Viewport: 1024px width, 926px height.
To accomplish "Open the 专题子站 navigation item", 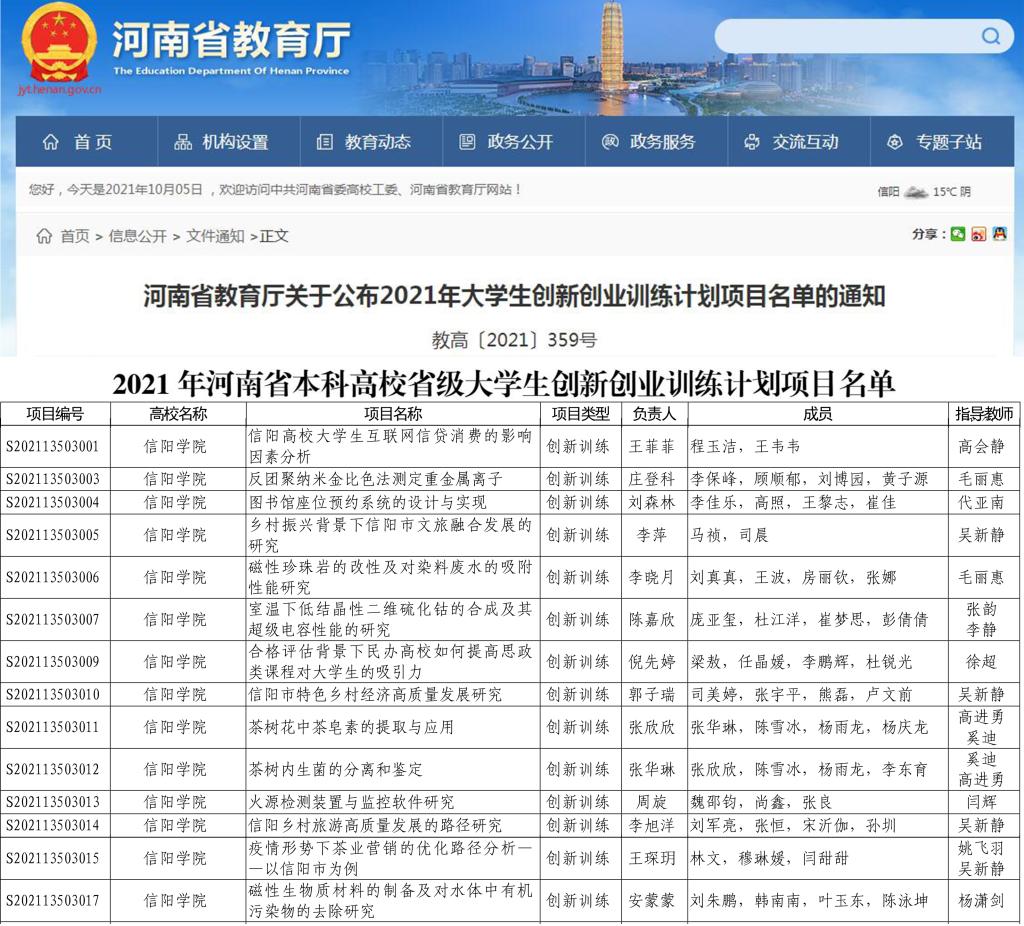I will (935, 142).
